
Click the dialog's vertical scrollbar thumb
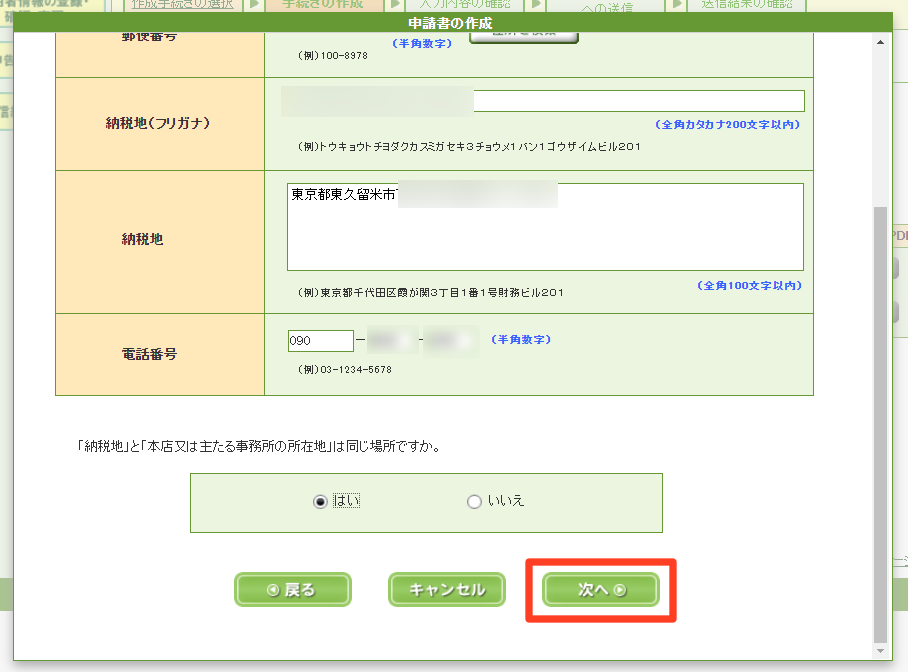point(880,420)
